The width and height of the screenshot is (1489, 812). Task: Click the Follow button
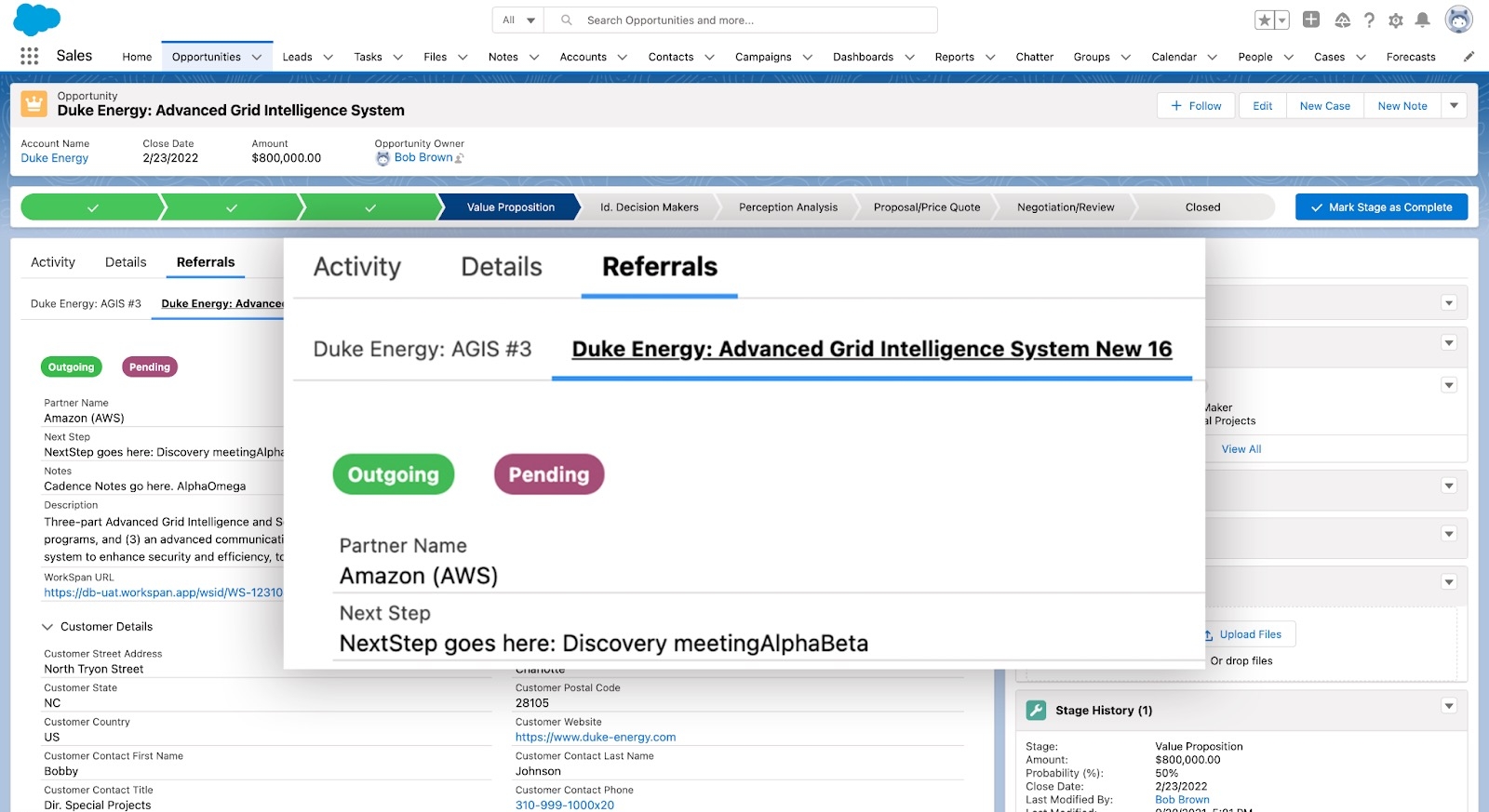[x=1196, y=106]
